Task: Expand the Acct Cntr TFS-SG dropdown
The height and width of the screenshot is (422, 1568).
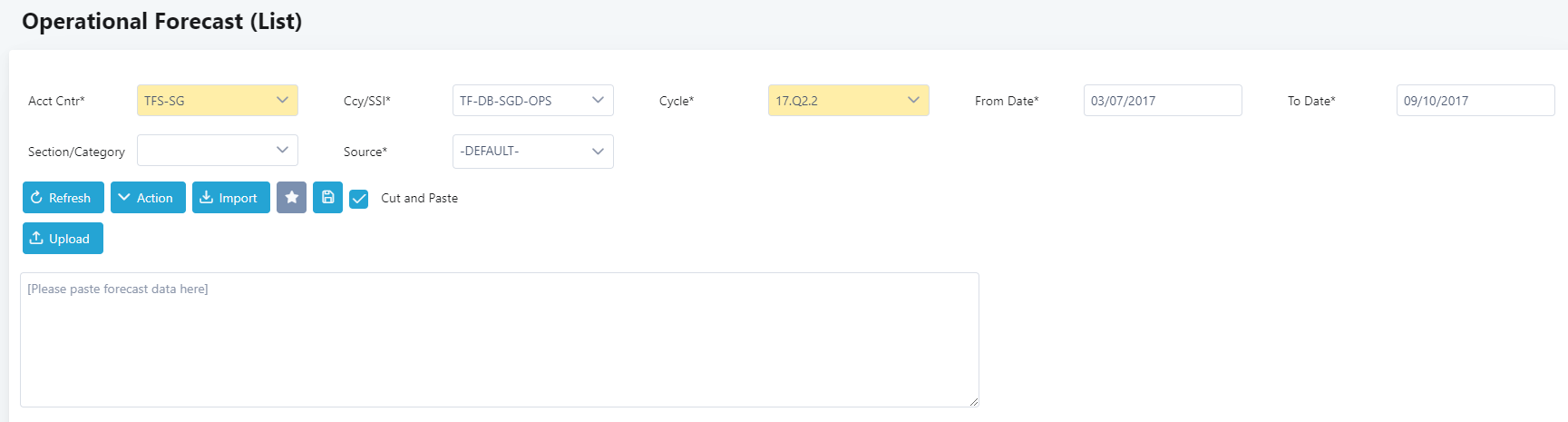Action: (218, 101)
